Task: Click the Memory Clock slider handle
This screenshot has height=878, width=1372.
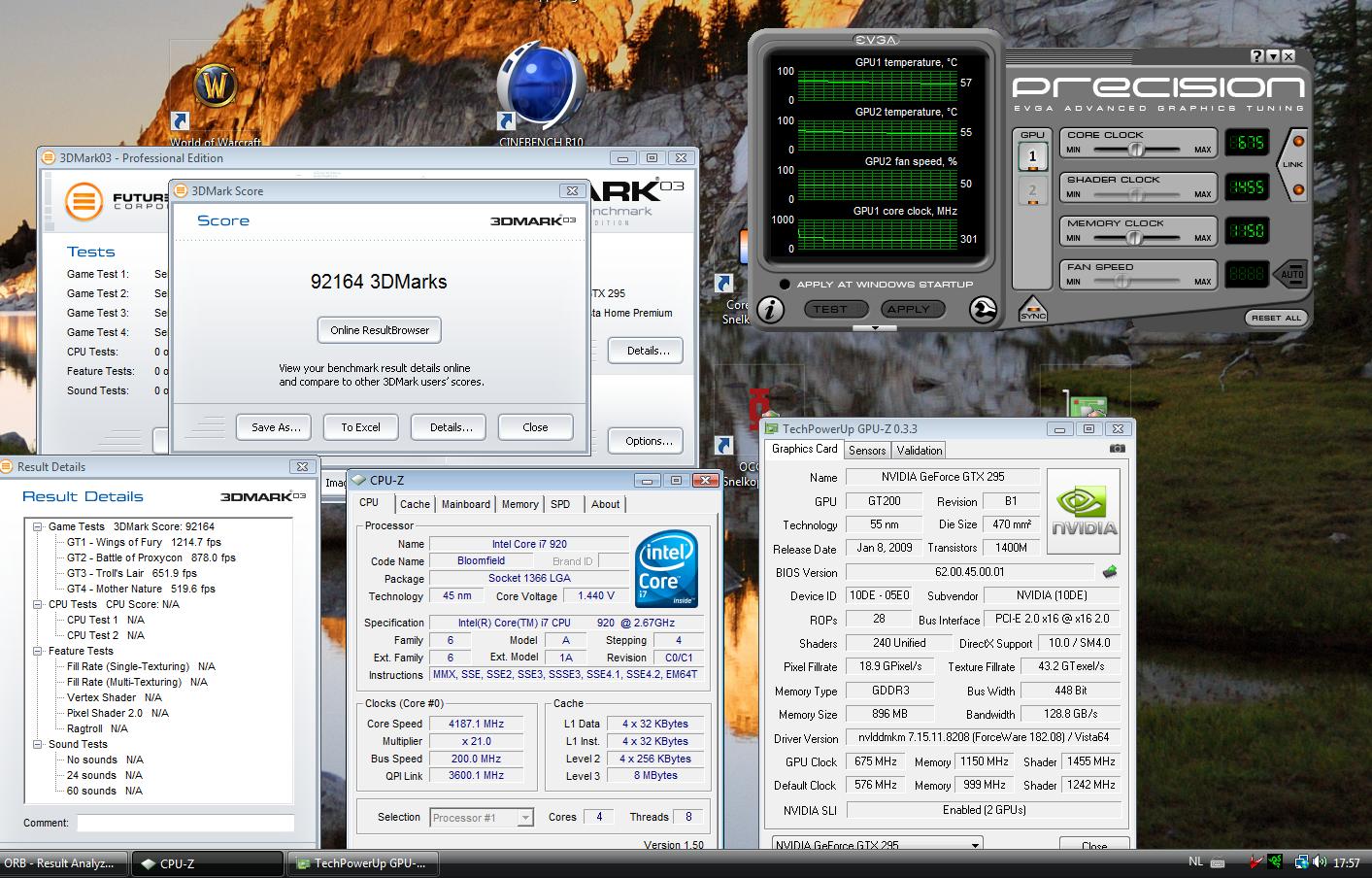Action: click(1135, 237)
